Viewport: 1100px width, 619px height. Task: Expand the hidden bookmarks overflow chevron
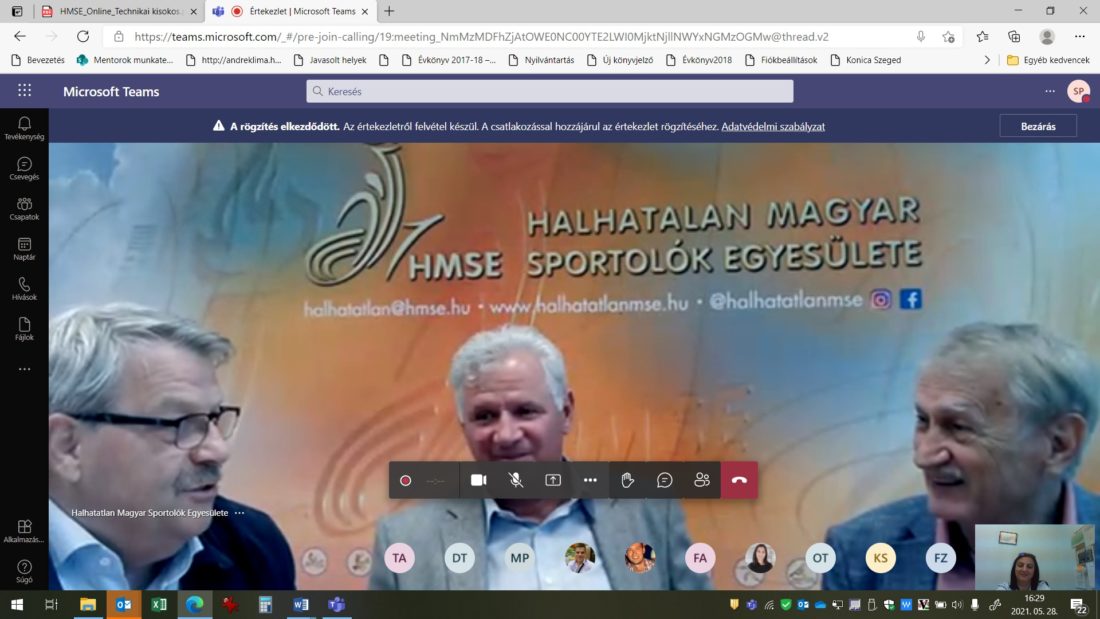(987, 60)
